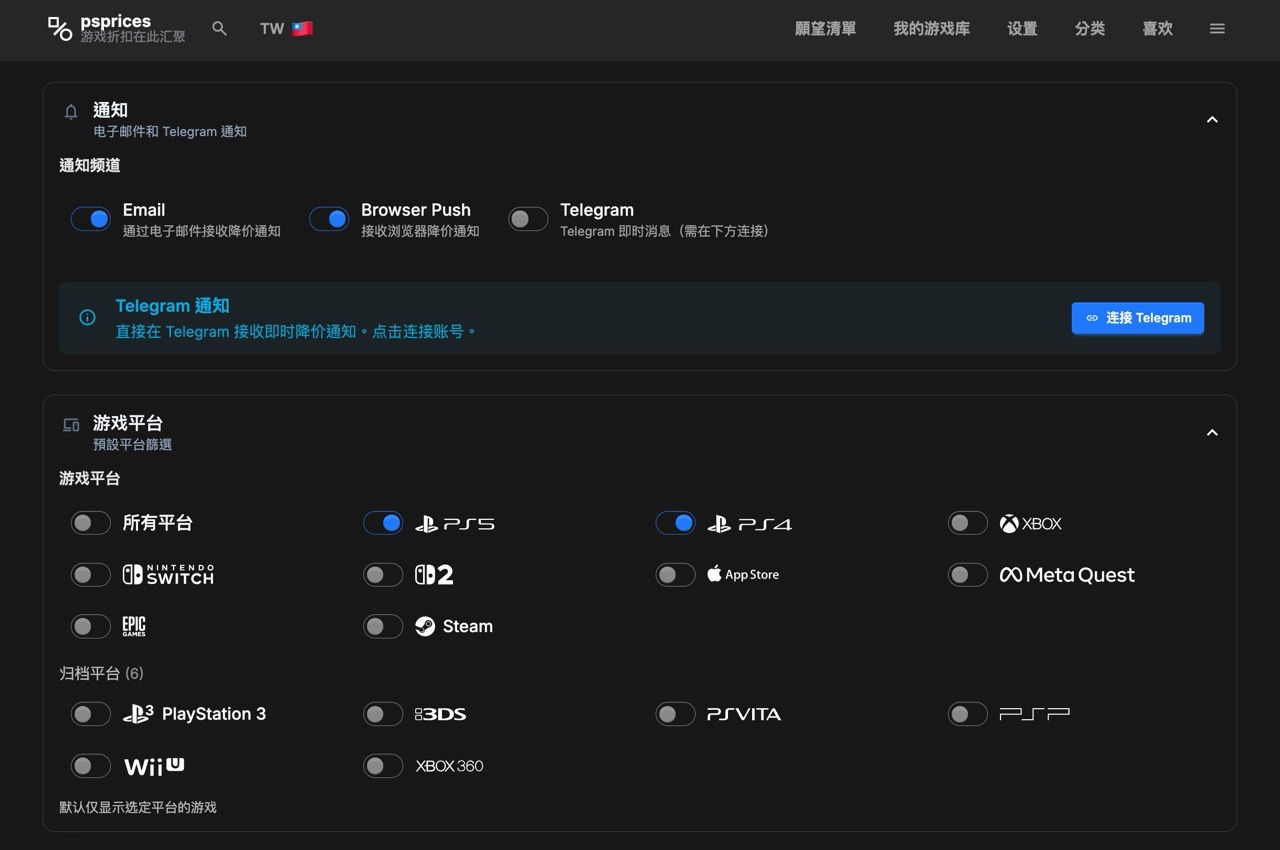Screen dimensions: 1280x850
Task: Click the psprices logo icon
Action: point(60,28)
